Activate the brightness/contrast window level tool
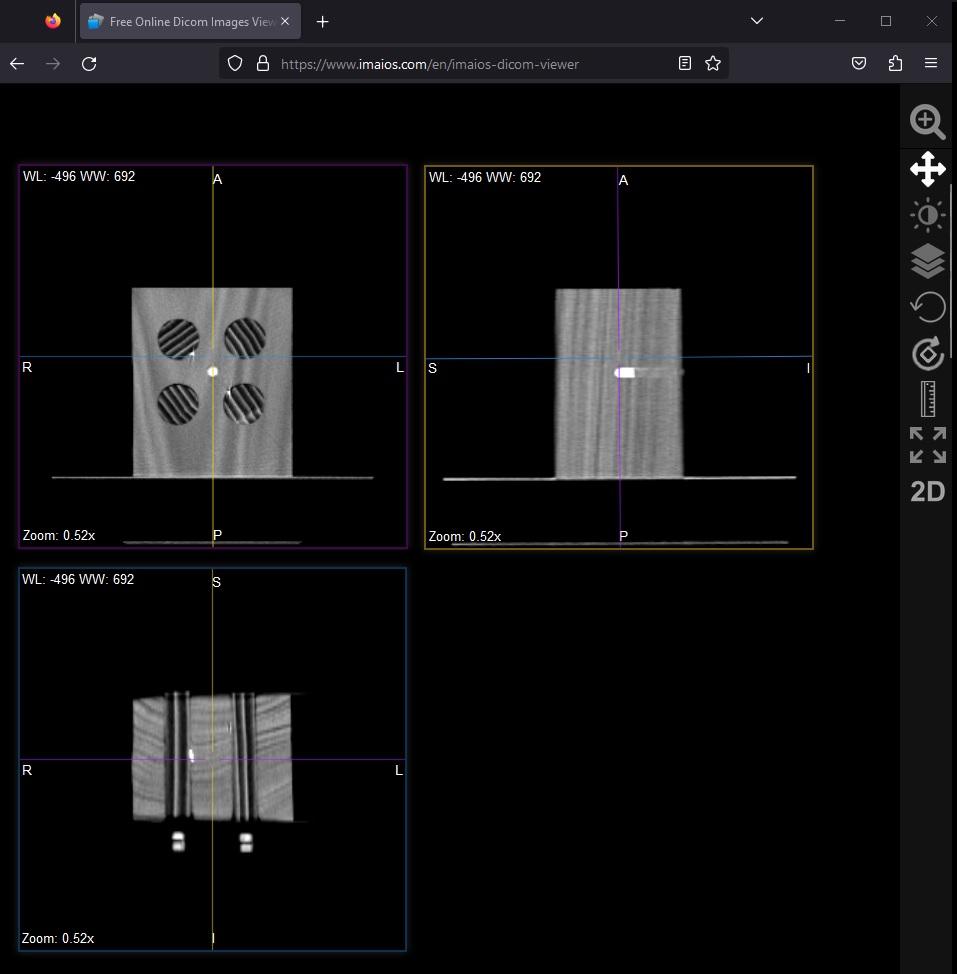The height and width of the screenshot is (974, 957). (x=927, y=215)
